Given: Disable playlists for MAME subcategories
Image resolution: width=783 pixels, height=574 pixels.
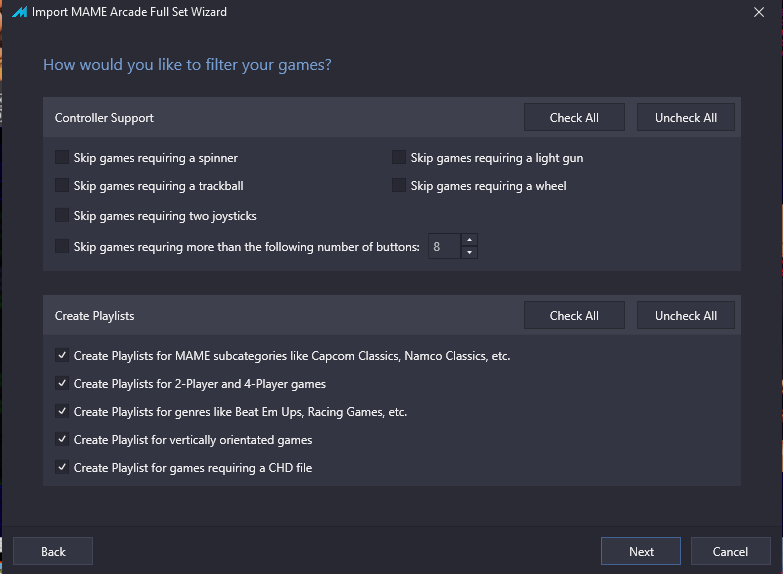Looking at the screenshot, I should coord(62,355).
